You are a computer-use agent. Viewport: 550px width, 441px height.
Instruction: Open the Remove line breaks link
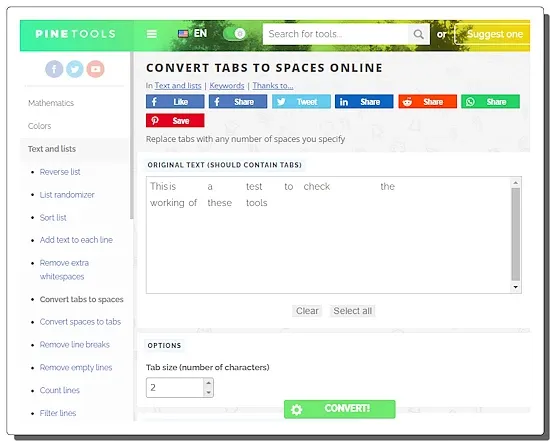[75, 345]
